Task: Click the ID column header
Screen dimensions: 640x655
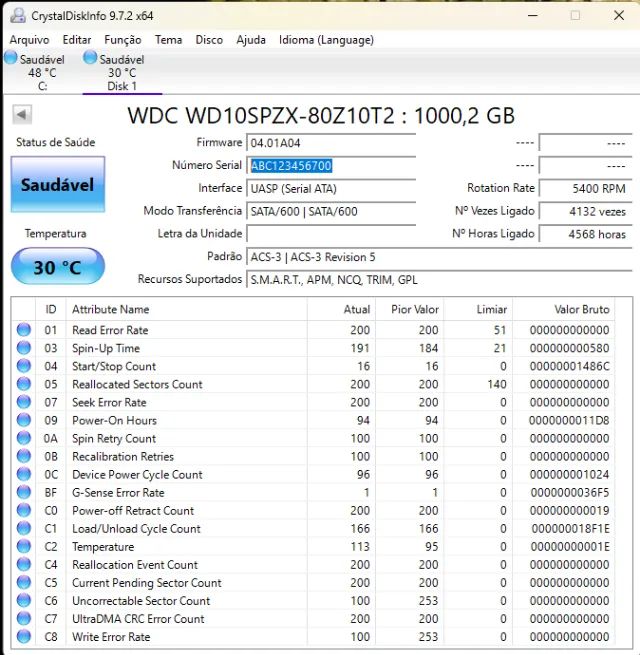Action: click(x=51, y=309)
